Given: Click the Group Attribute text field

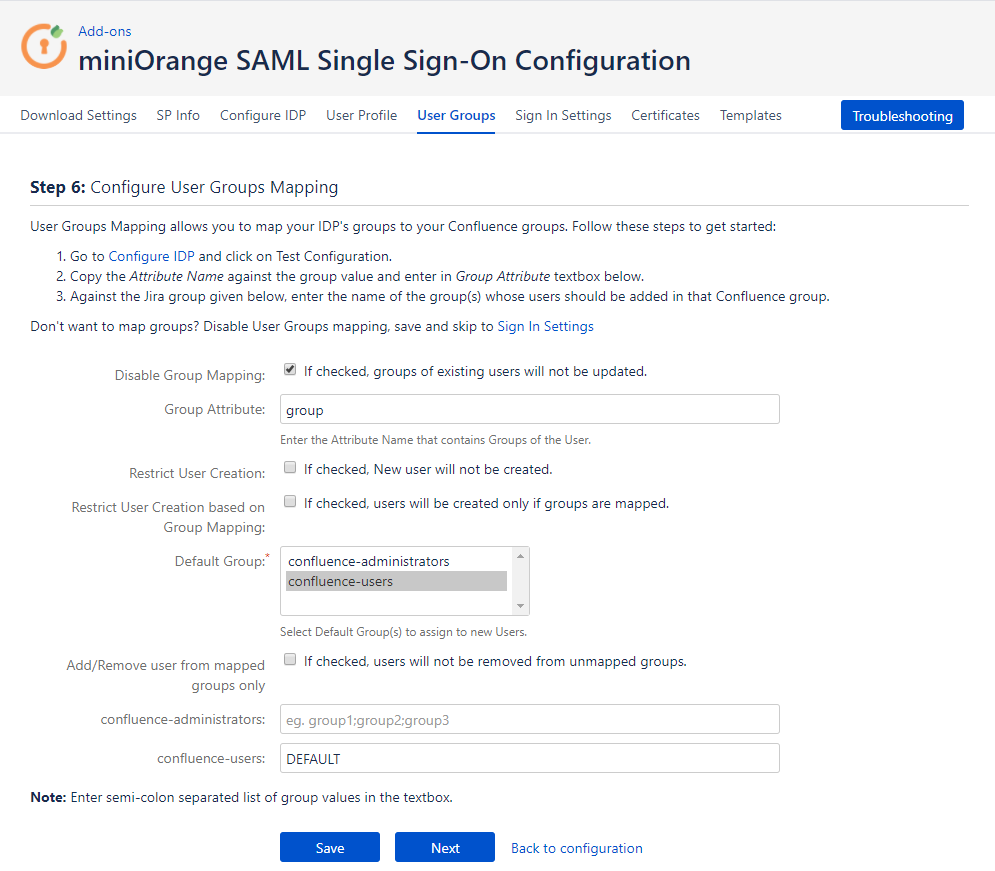Looking at the screenshot, I should point(530,410).
